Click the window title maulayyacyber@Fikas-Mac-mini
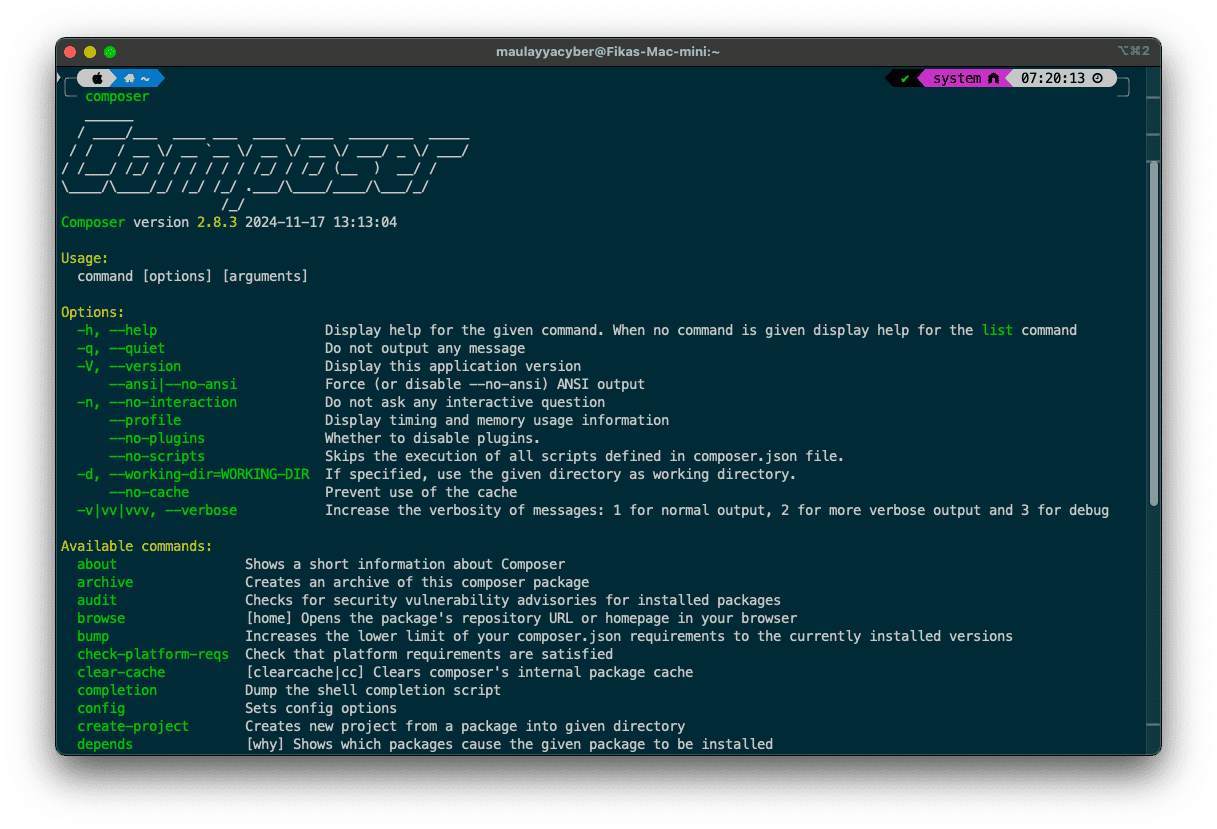 pos(607,52)
